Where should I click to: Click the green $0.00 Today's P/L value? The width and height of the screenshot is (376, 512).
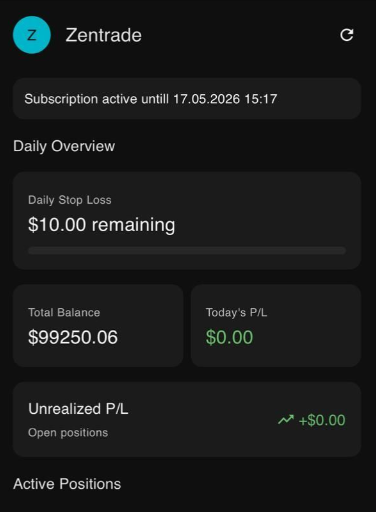click(229, 337)
